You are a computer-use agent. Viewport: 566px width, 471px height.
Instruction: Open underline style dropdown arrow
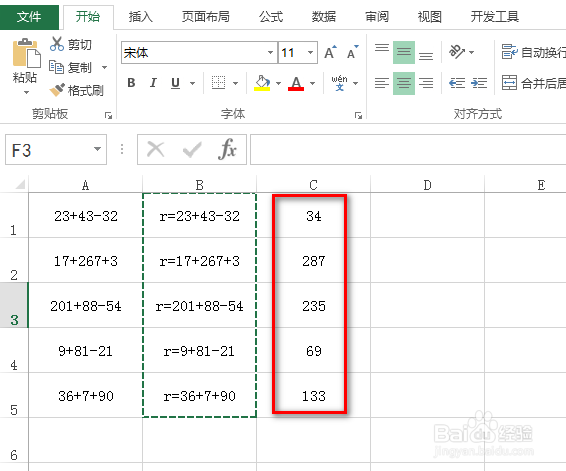192,83
